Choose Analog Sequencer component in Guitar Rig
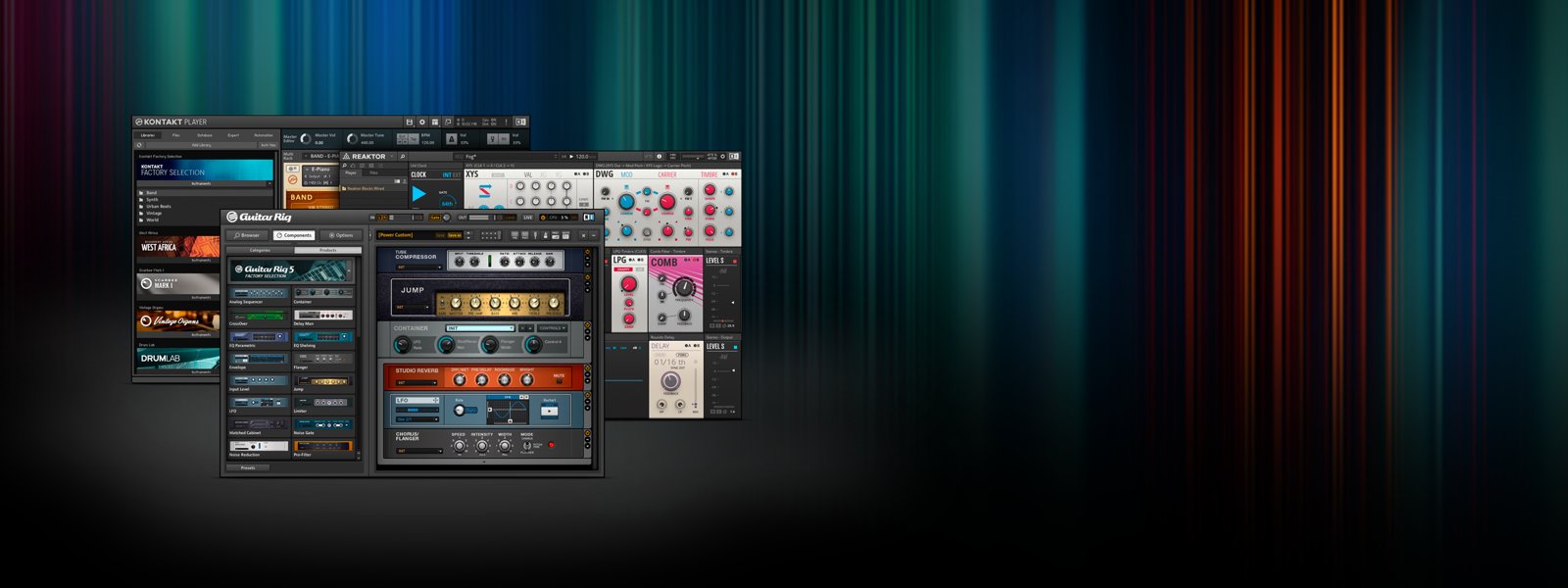The height and width of the screenshot is (588, 1568). pyautogui.click(x=259, y=295)
